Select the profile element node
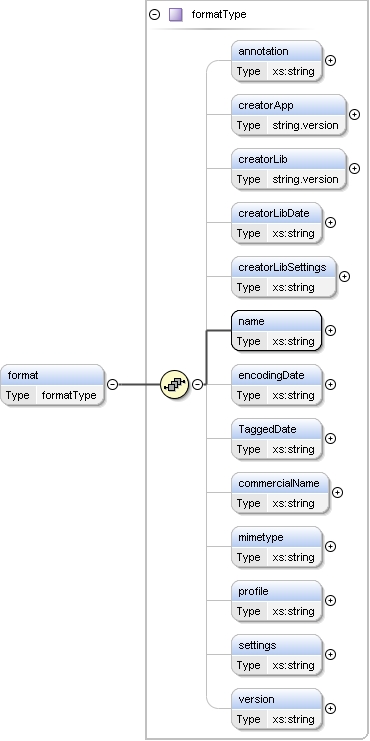 click(x=276, y=601)
